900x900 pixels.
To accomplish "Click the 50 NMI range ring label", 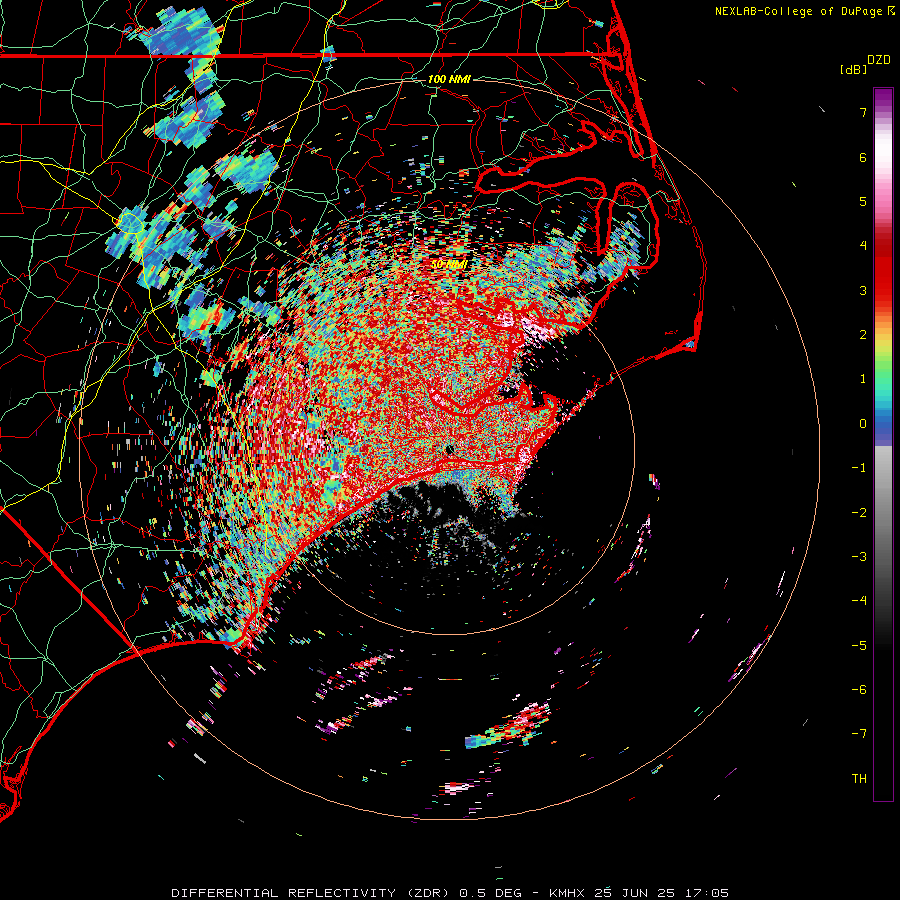I will click(449, 265).
